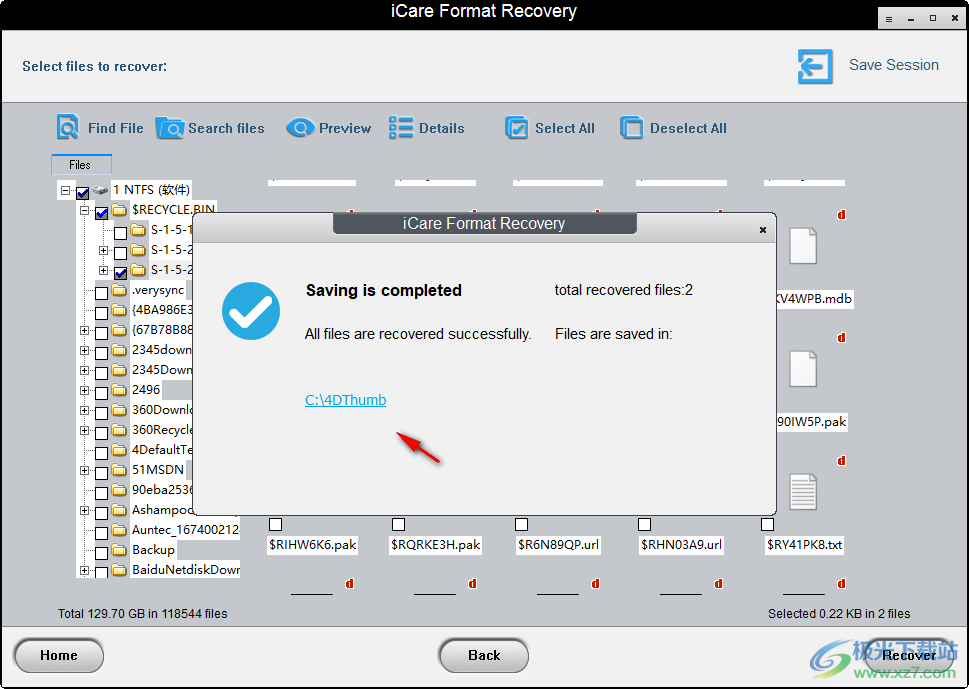Click the .verysync folder icon

coord(119,290)
